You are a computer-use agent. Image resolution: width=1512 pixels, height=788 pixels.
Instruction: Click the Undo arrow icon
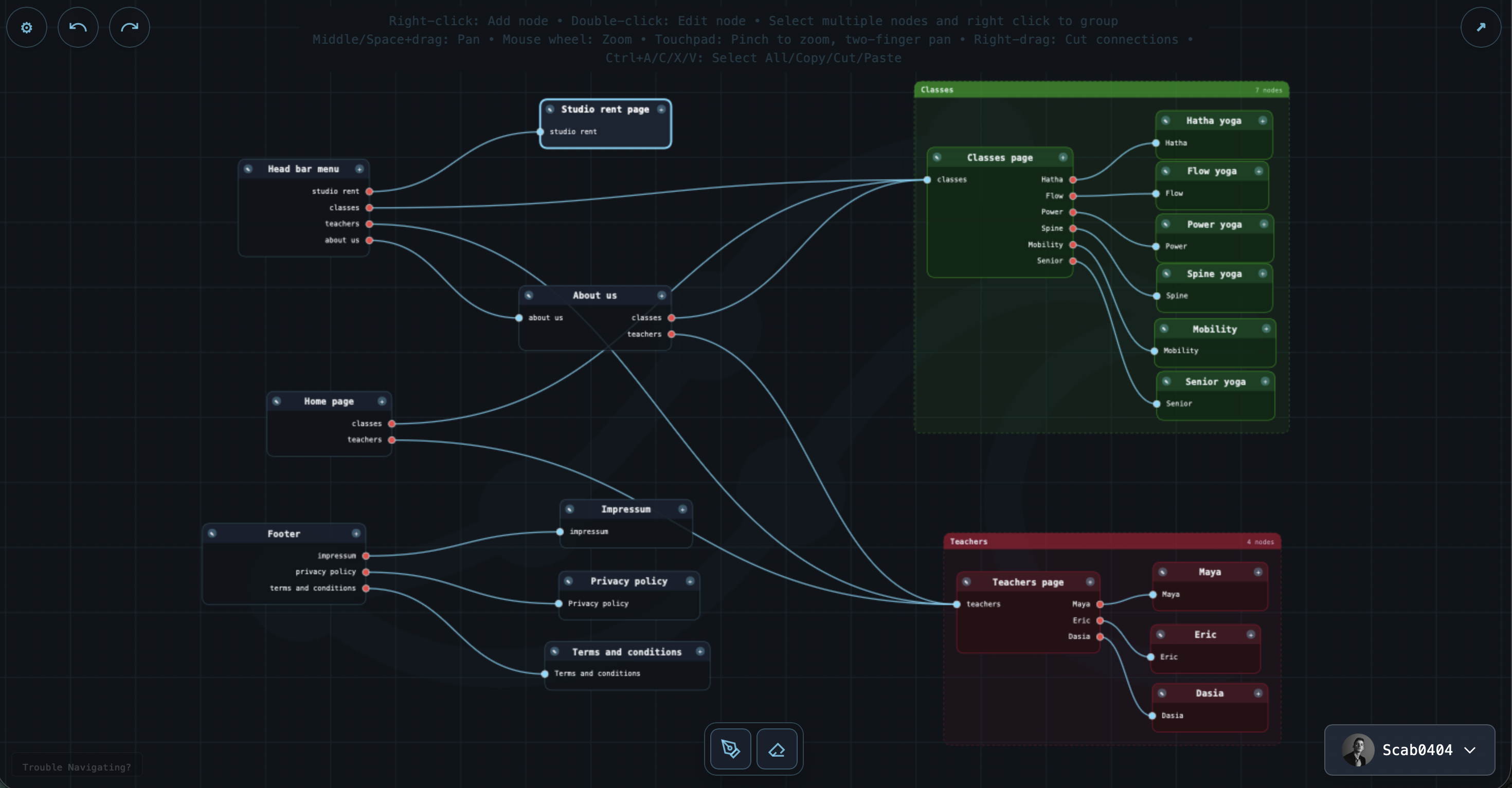[78, 27]
